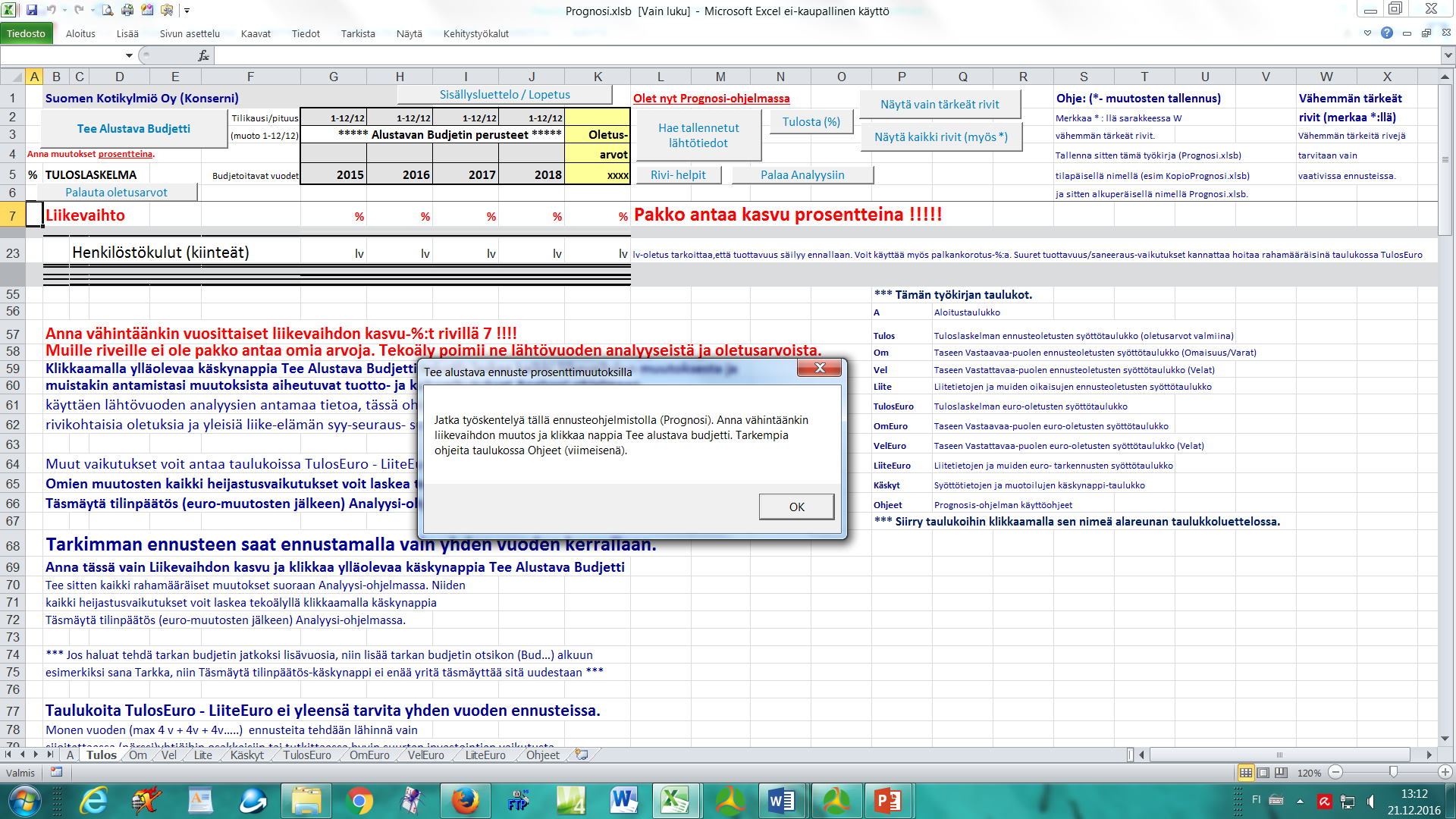Switch to Page Break Preview icon
Viewport: 1456px width, 819px height.
pos(1282,773)
